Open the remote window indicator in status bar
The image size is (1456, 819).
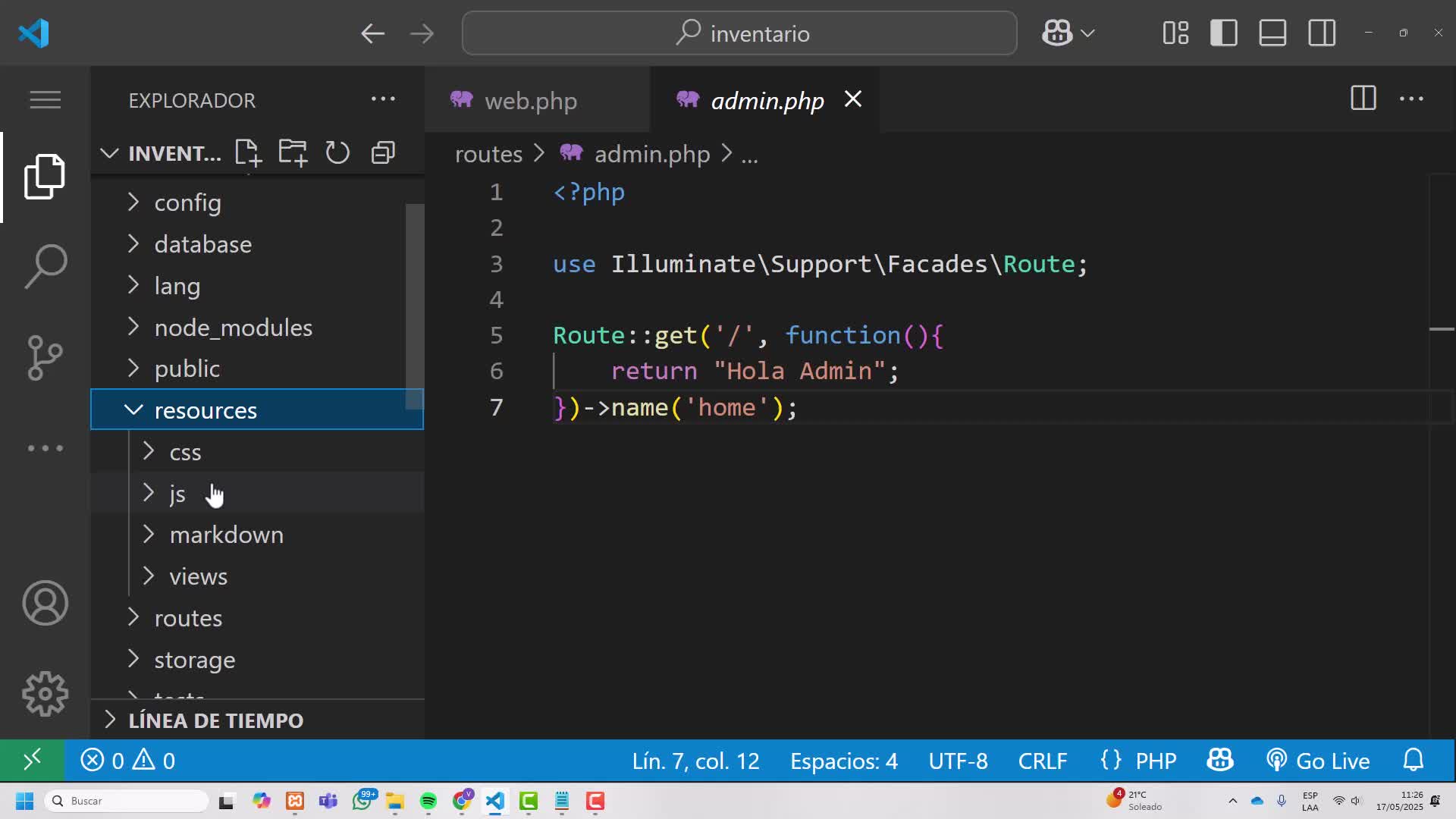[32, 761]
